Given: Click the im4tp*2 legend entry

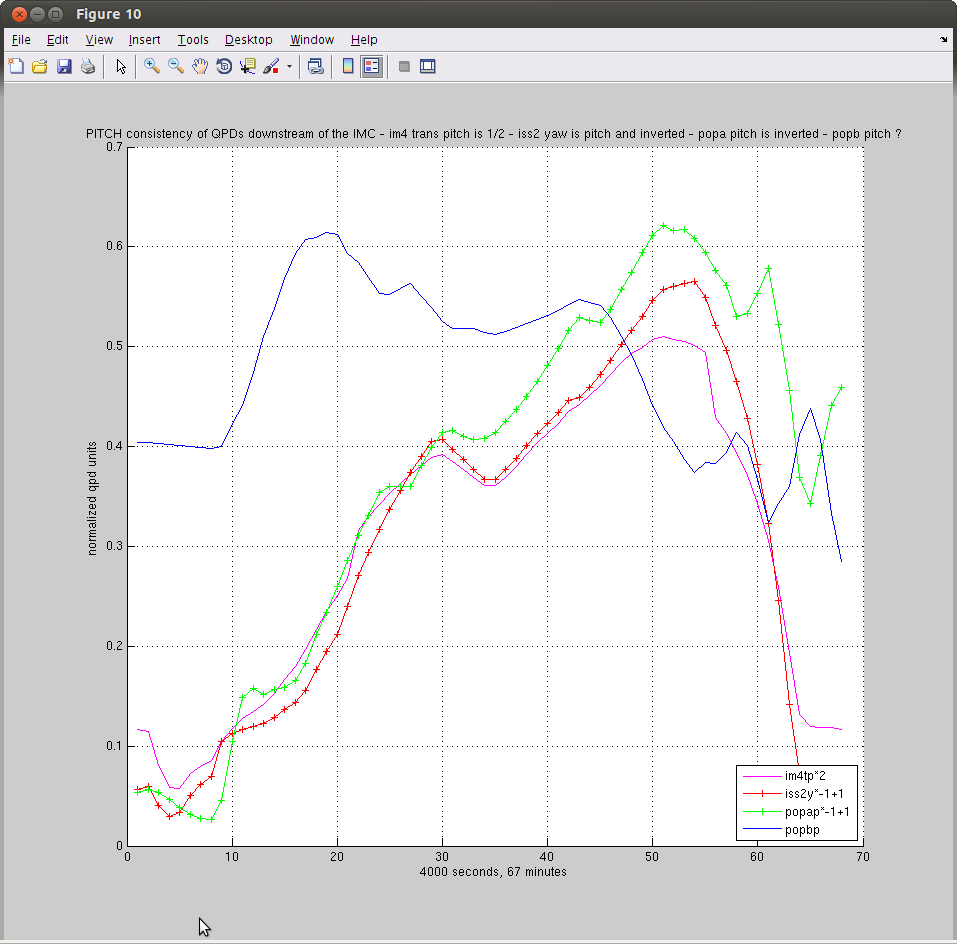Looking at the screenshot, I should 805,776.
